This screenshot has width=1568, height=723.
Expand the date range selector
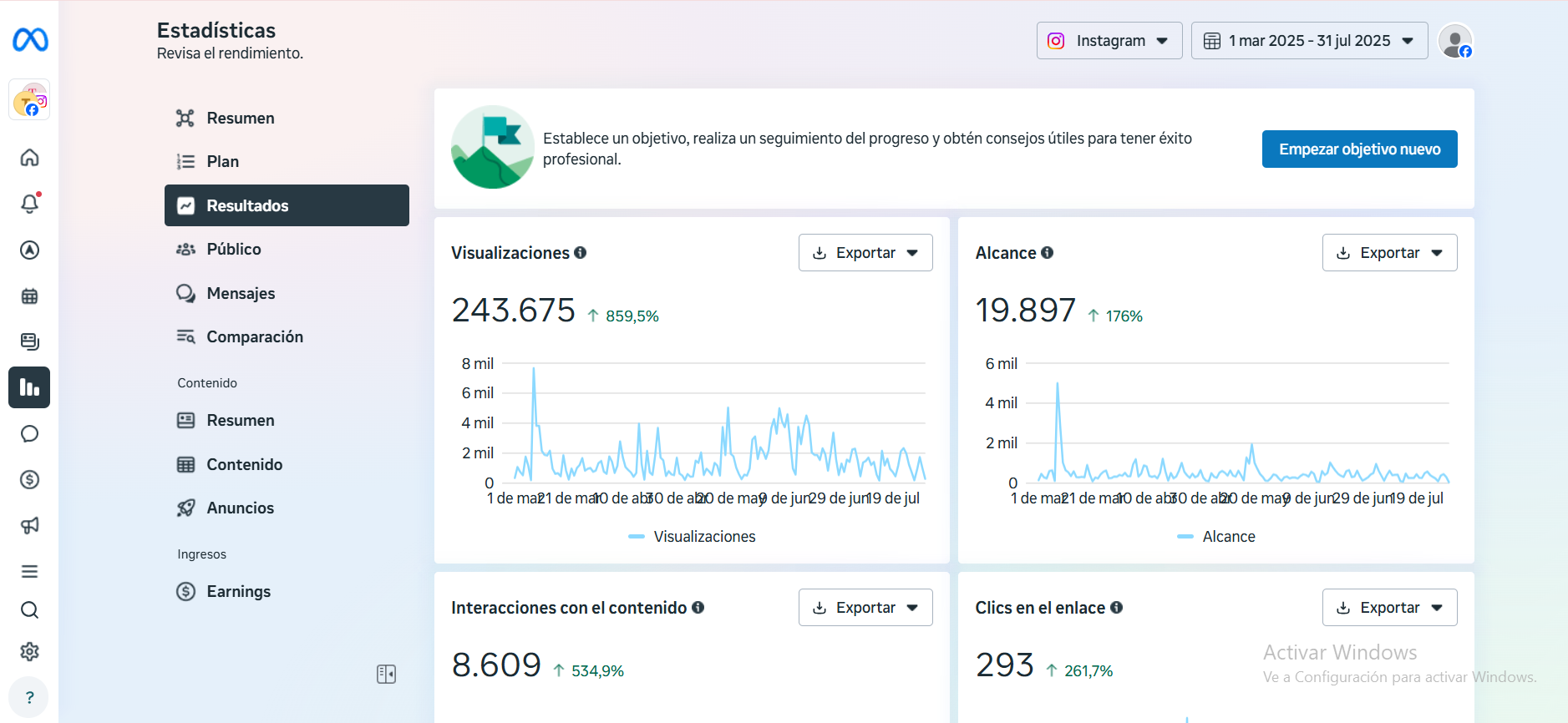[x=1308, y=41]
